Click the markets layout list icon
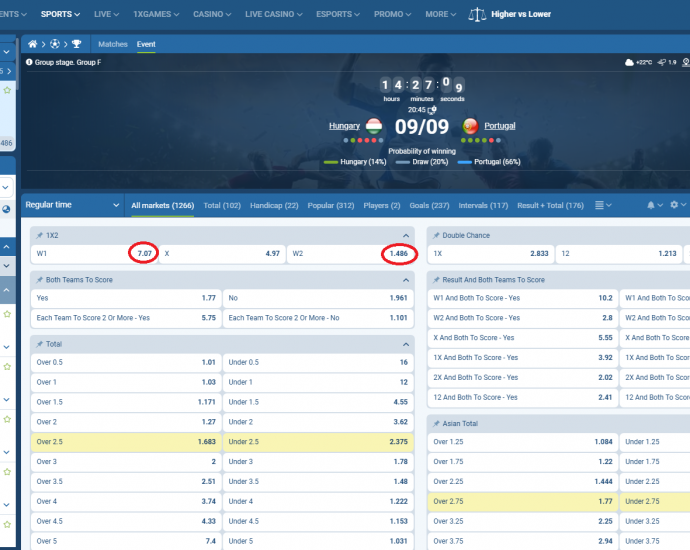 coord(599,205)
